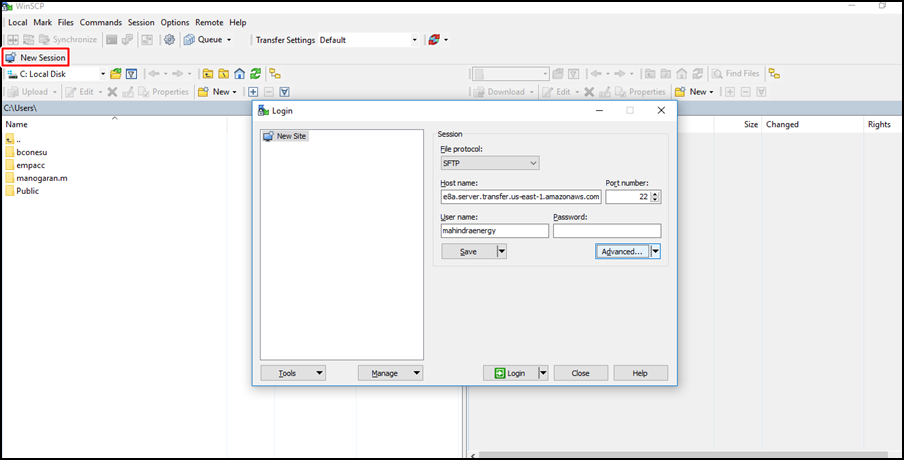Click the Help button in Login dialog

pyautogui.click(x=641, y=373)
